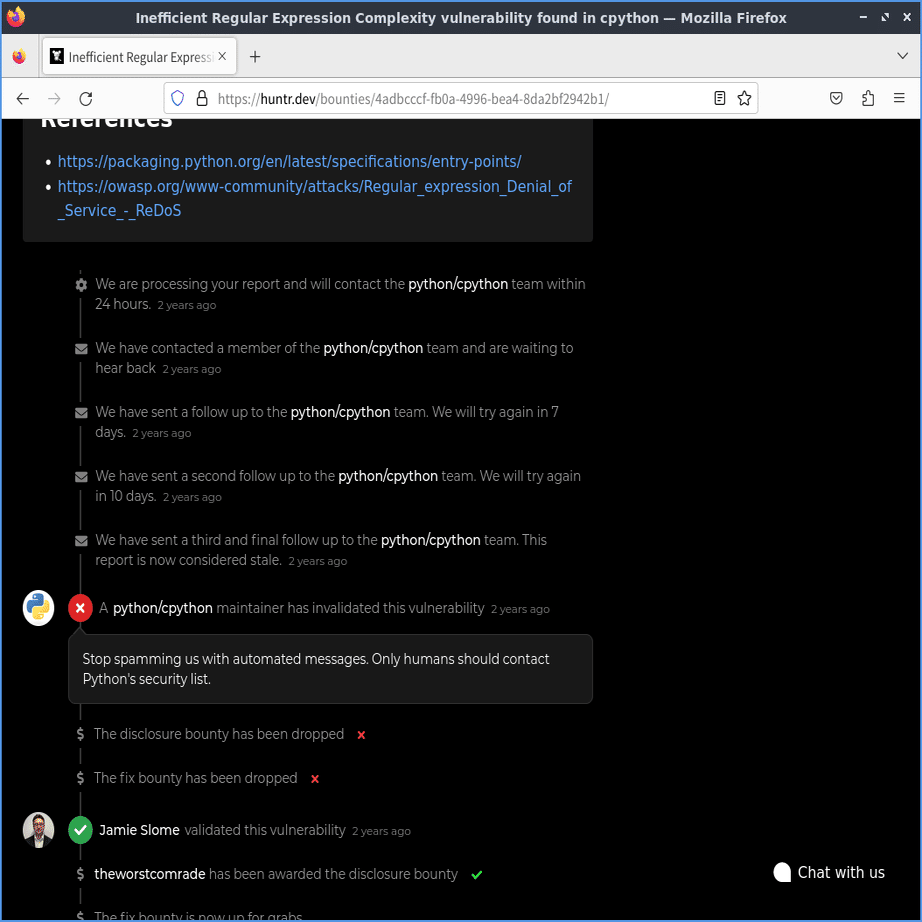Click the green validated checkmark badge
The image size is (922, 922).
point(81,830)
